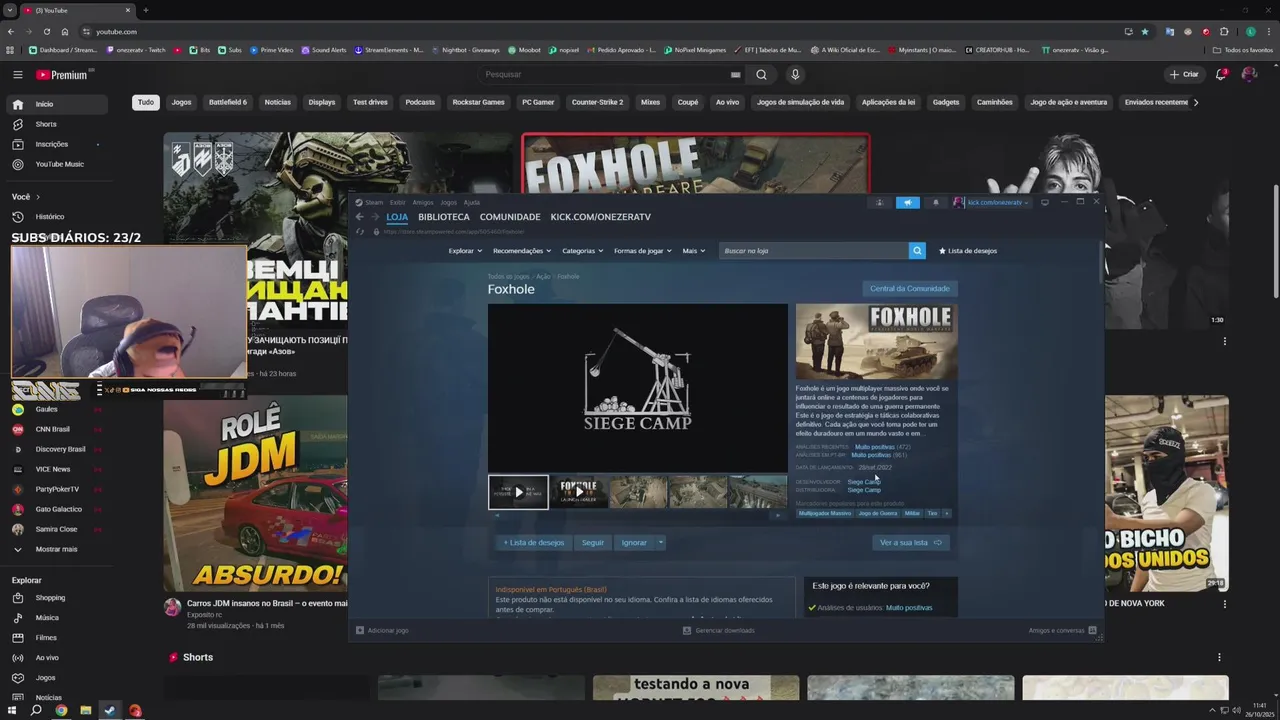Switch to Steam BIBLIOTECA tab

pos(443,217)
